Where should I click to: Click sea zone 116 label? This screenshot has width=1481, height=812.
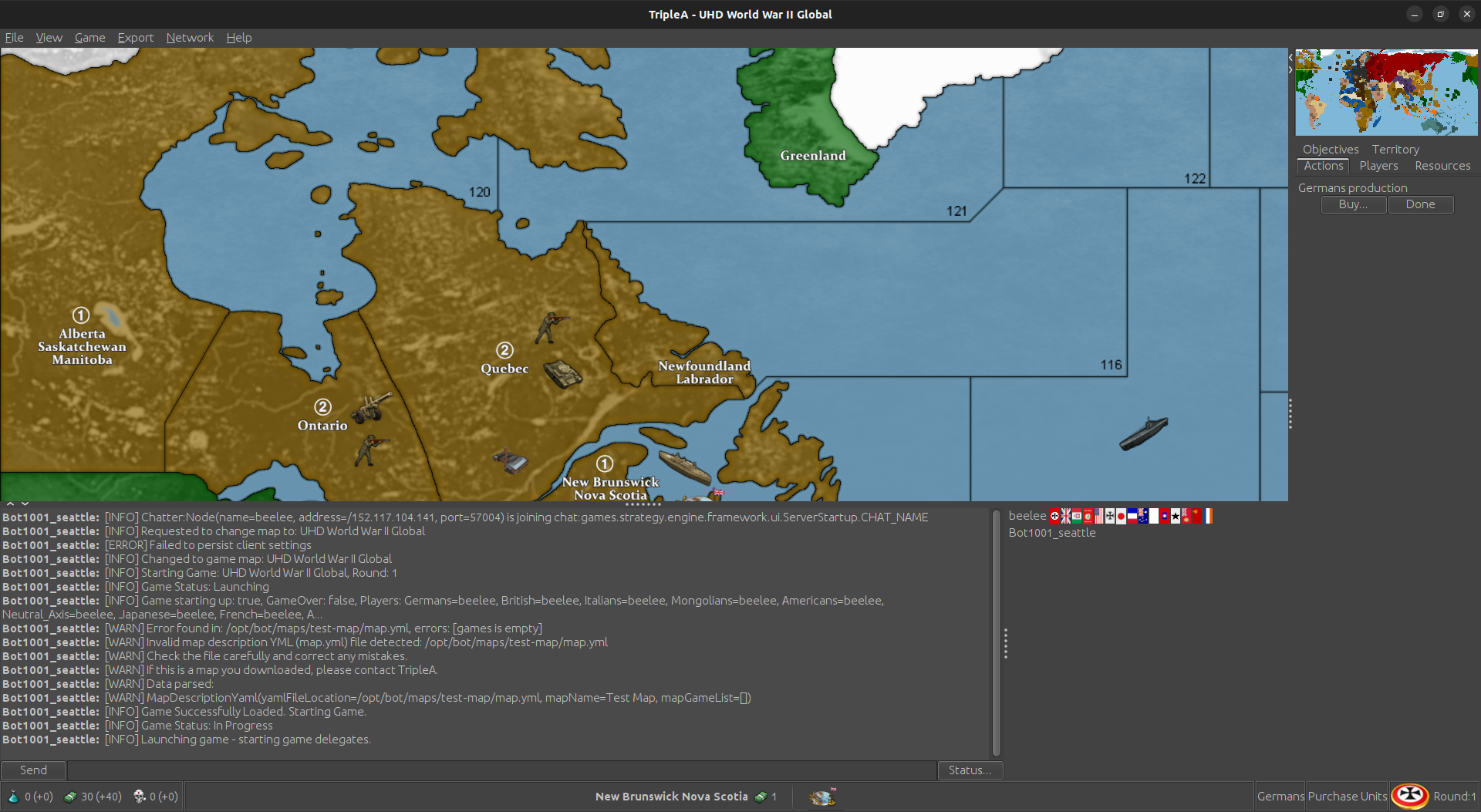point(1111,365)
